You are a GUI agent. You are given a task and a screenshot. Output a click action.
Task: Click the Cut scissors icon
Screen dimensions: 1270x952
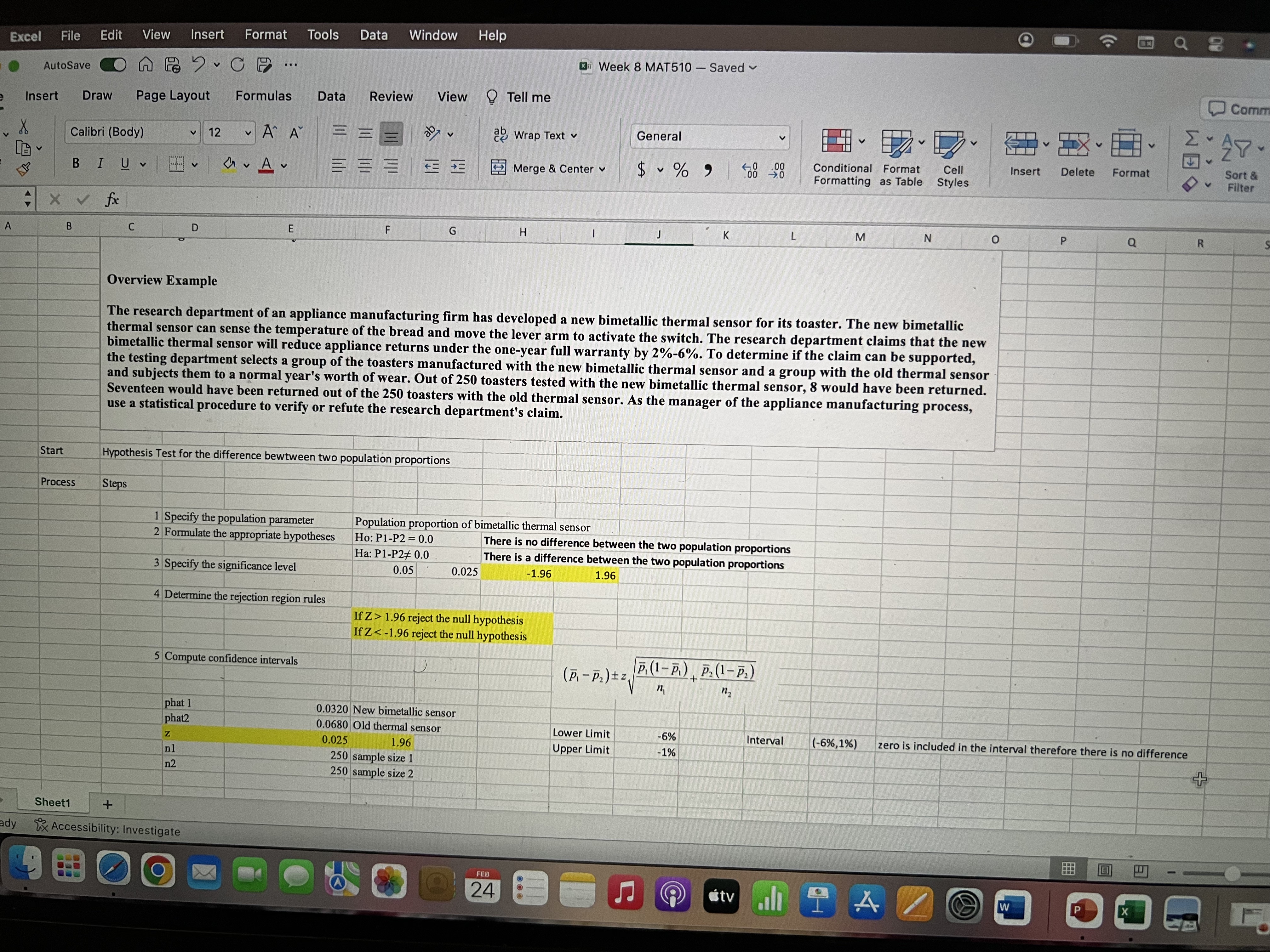24,126
